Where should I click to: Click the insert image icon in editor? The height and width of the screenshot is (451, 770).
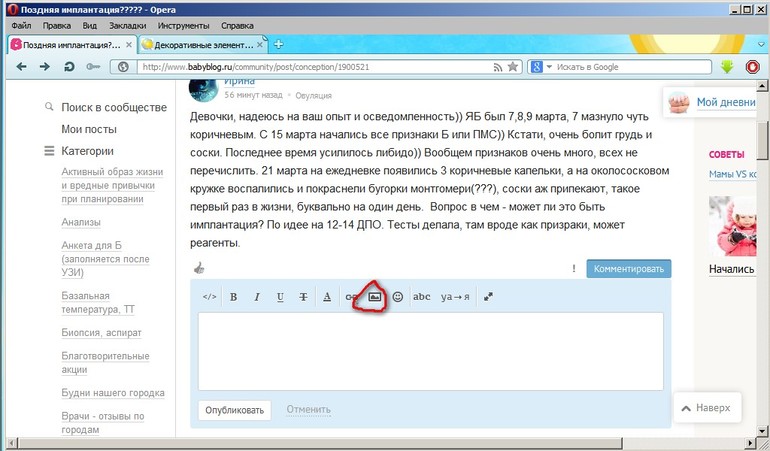coord(375,297)
